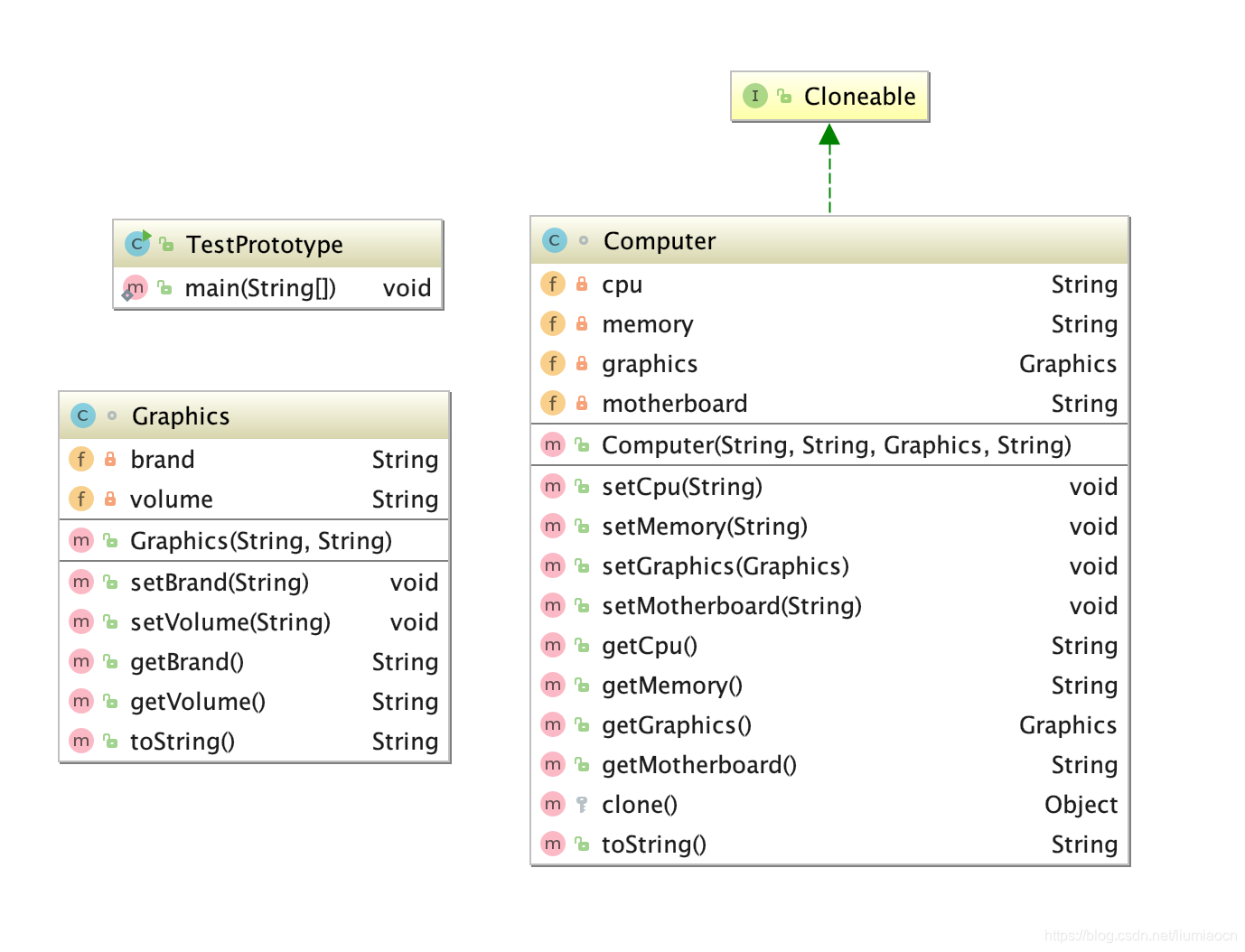Screen dimensions: 1245x952
Task: Click the method icon beside setGraphics(Graphics)
Action: [553, 565]
